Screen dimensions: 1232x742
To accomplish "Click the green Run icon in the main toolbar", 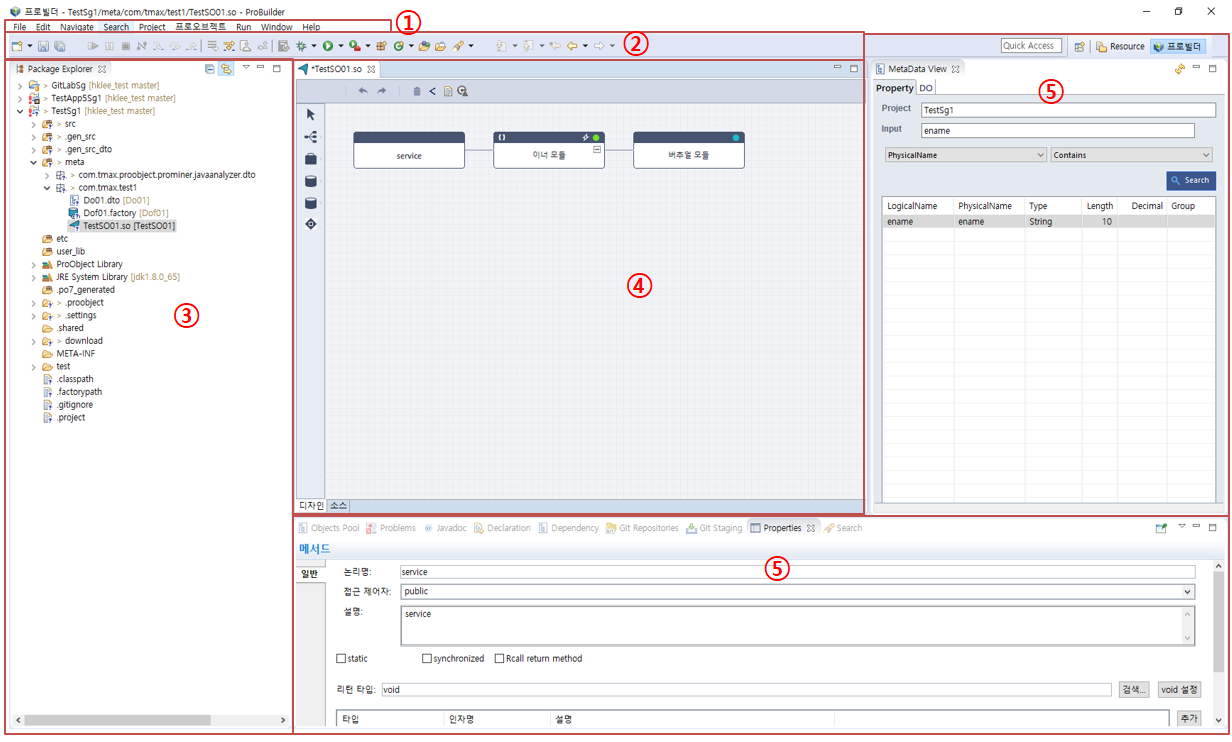I will [327, 46].
